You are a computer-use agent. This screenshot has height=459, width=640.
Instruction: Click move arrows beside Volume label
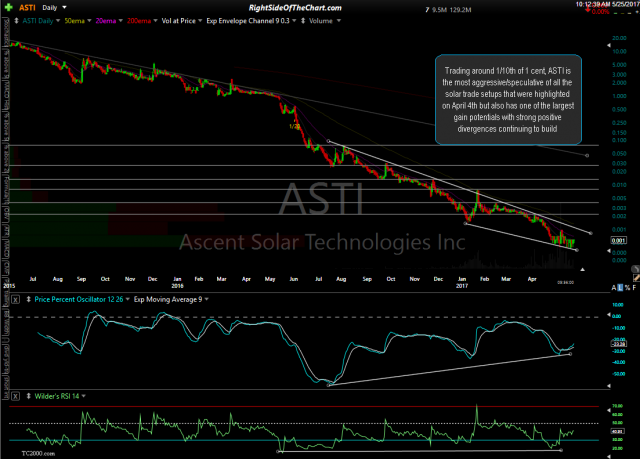click(x=303, y=20)
